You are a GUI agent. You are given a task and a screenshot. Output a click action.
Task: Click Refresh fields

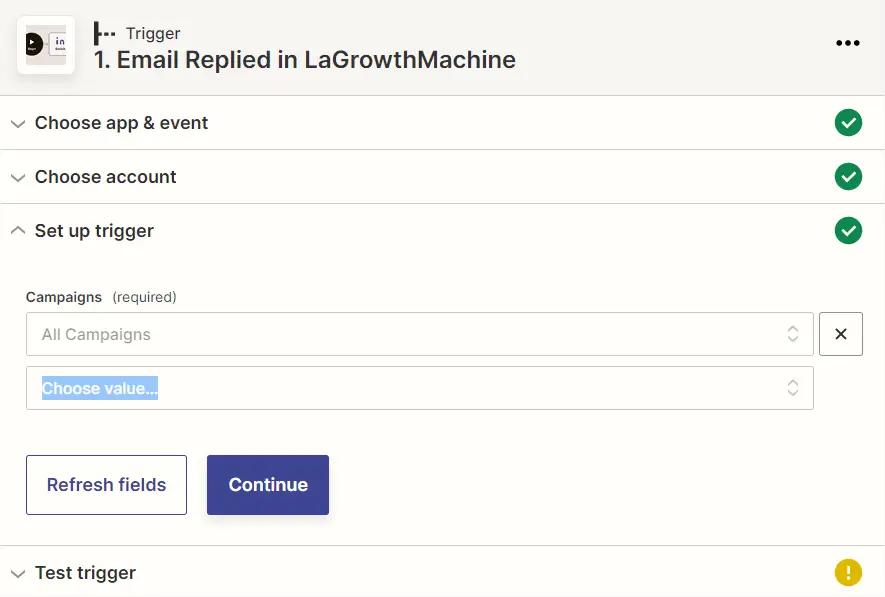point(106,484)
